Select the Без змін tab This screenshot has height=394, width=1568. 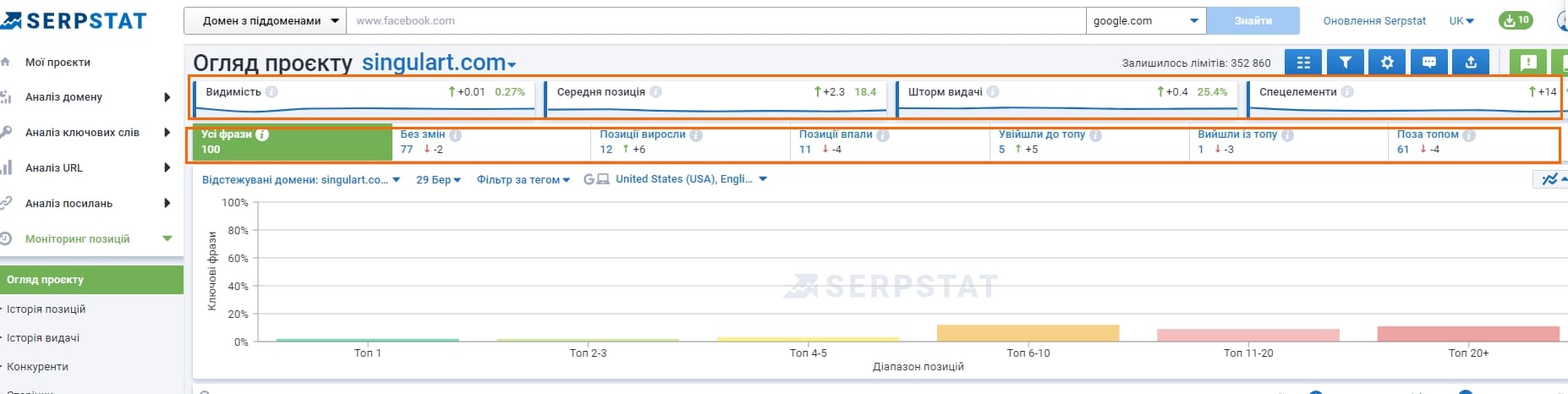(491, 142)
